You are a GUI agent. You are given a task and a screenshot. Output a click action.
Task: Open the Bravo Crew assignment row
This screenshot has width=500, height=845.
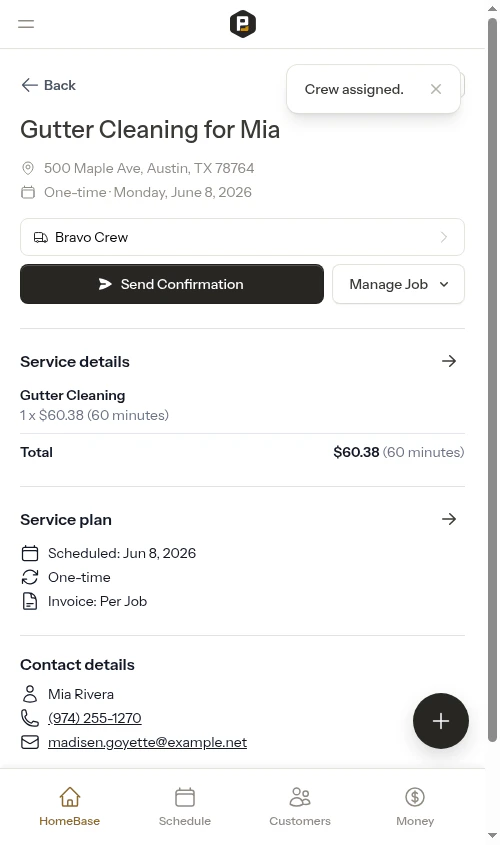click(242, 237)
